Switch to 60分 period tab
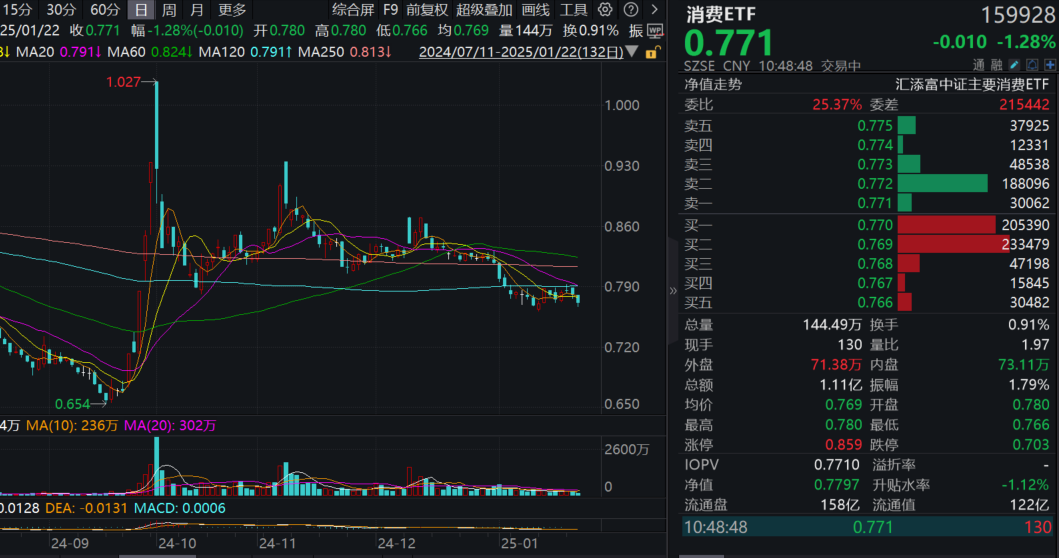 click(x=105, y=9)
